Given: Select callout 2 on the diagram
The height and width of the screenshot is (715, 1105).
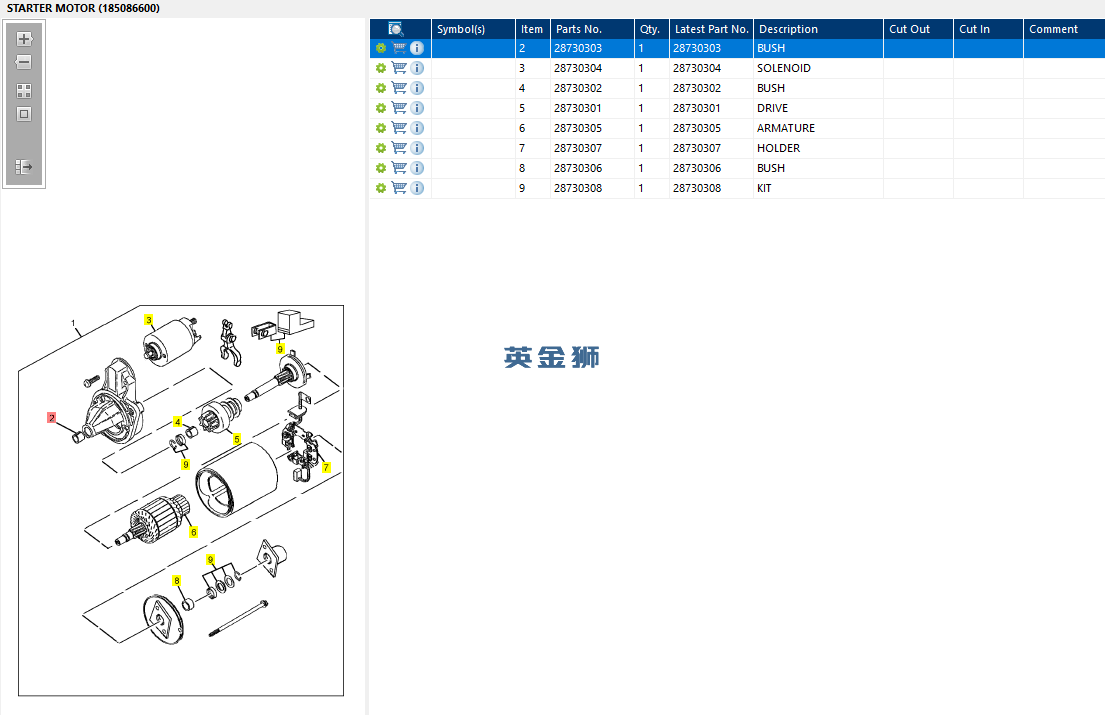Looking at the screenshot, I should coord(51,418).
